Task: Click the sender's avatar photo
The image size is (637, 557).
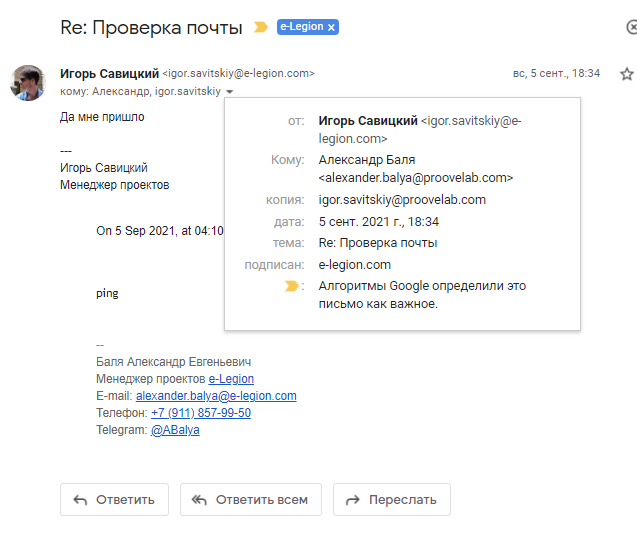Action: coord(28,83)
